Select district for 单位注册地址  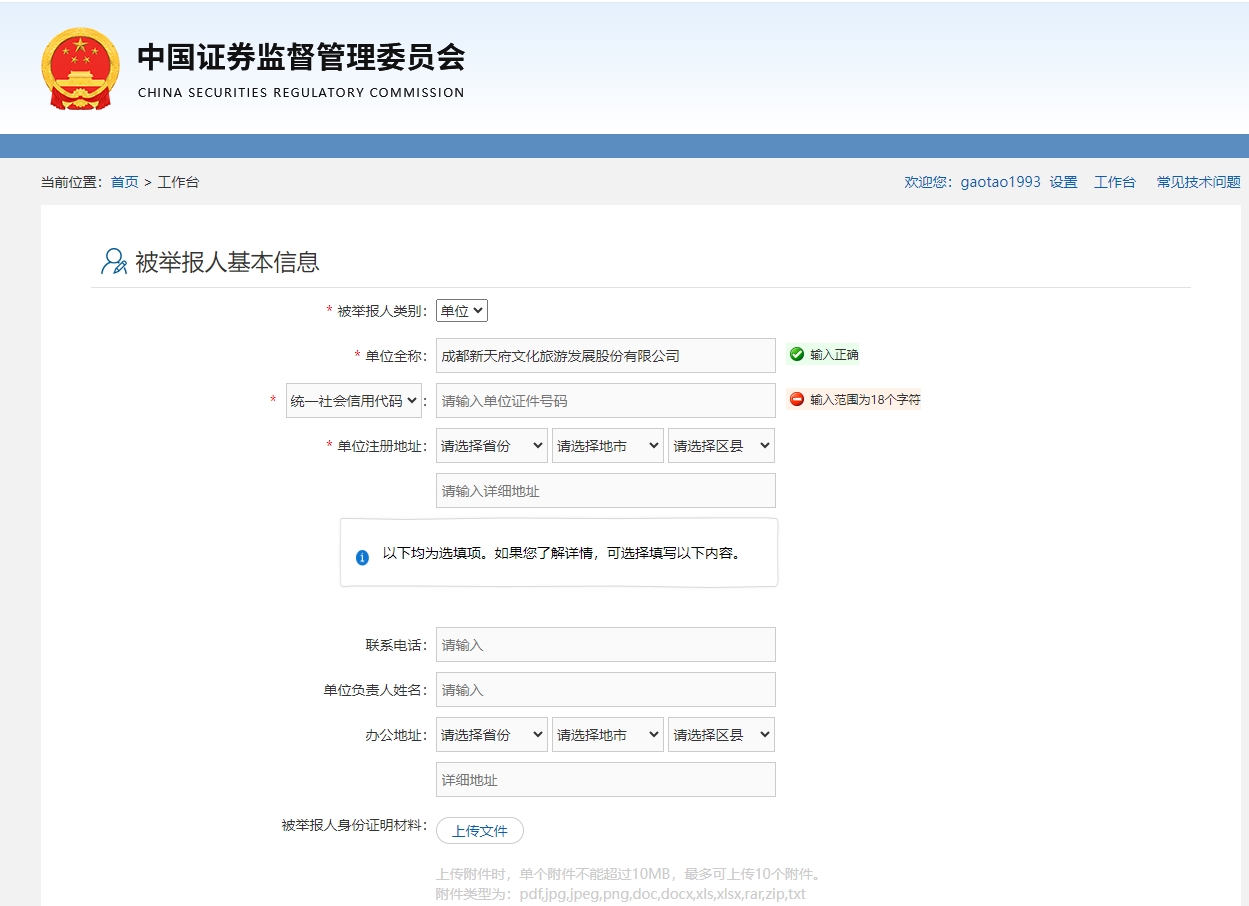721,446
